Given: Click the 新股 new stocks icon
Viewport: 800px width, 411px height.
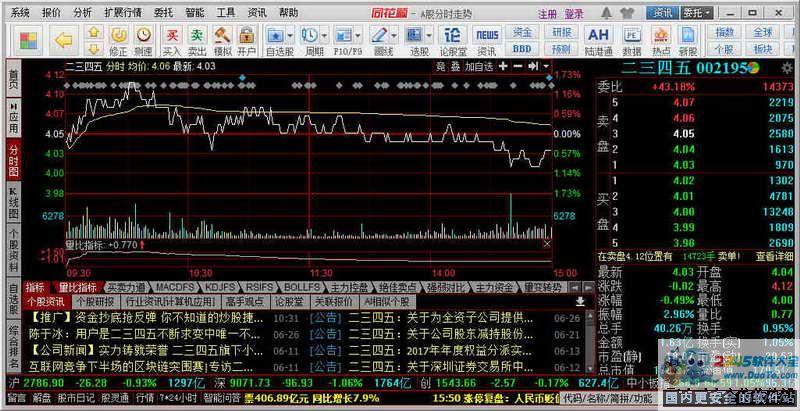Looking at the screenshot, I should pyautogui.click(x=688, y=41).
